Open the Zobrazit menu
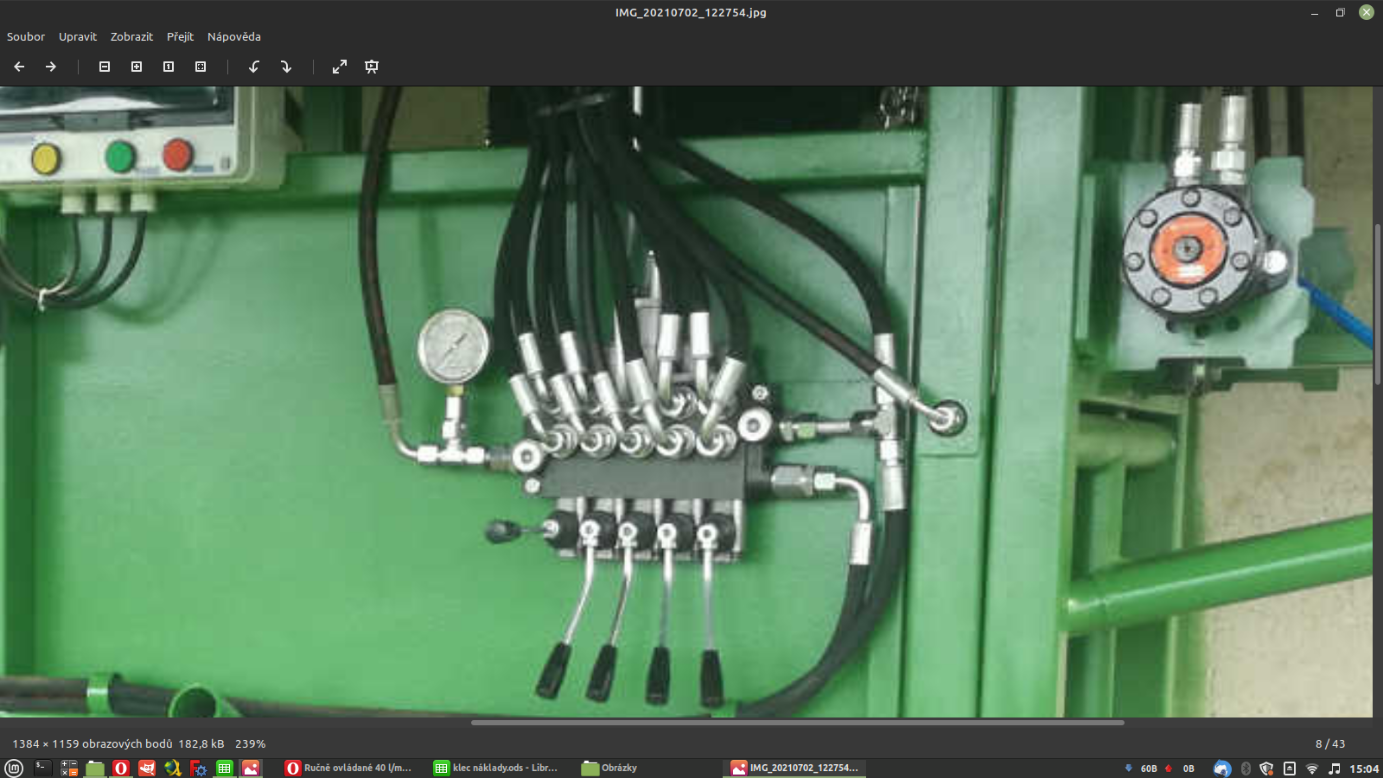This screenshot has height=778, width=1383. point(132,37)
